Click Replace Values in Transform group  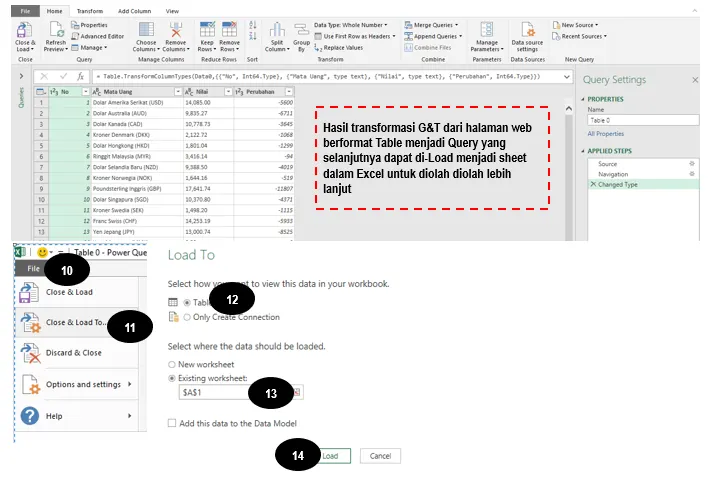coord(339,48)
